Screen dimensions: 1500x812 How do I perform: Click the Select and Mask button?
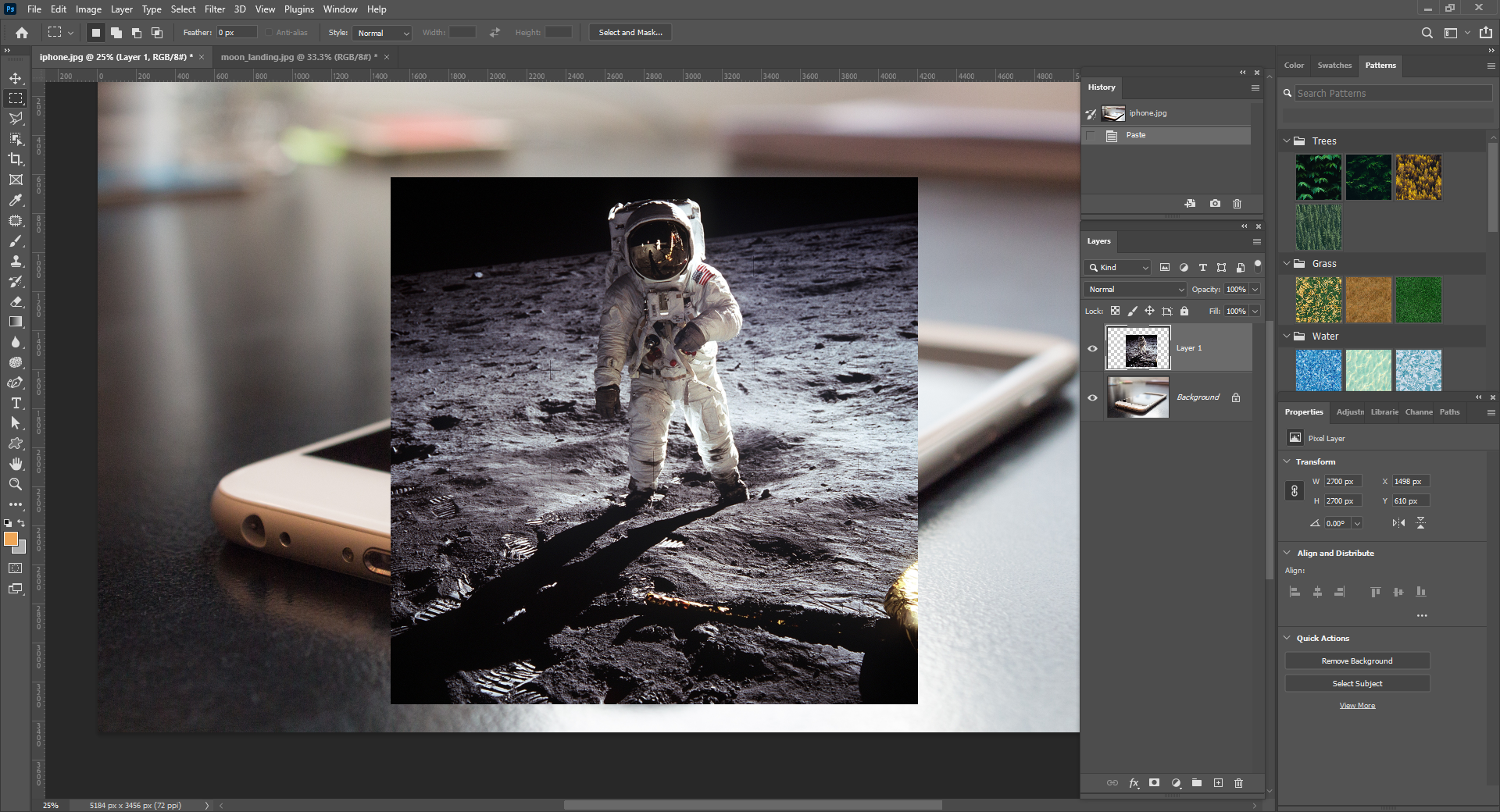coord(630,33)
